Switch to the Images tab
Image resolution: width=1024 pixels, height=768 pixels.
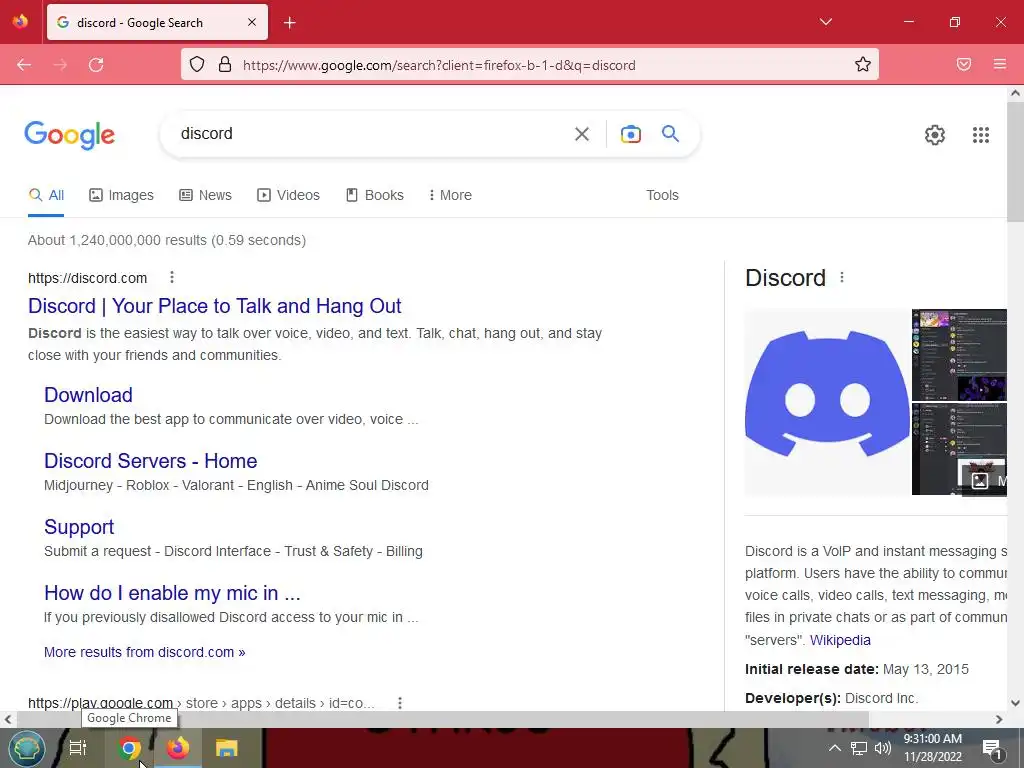click(121, 195)
